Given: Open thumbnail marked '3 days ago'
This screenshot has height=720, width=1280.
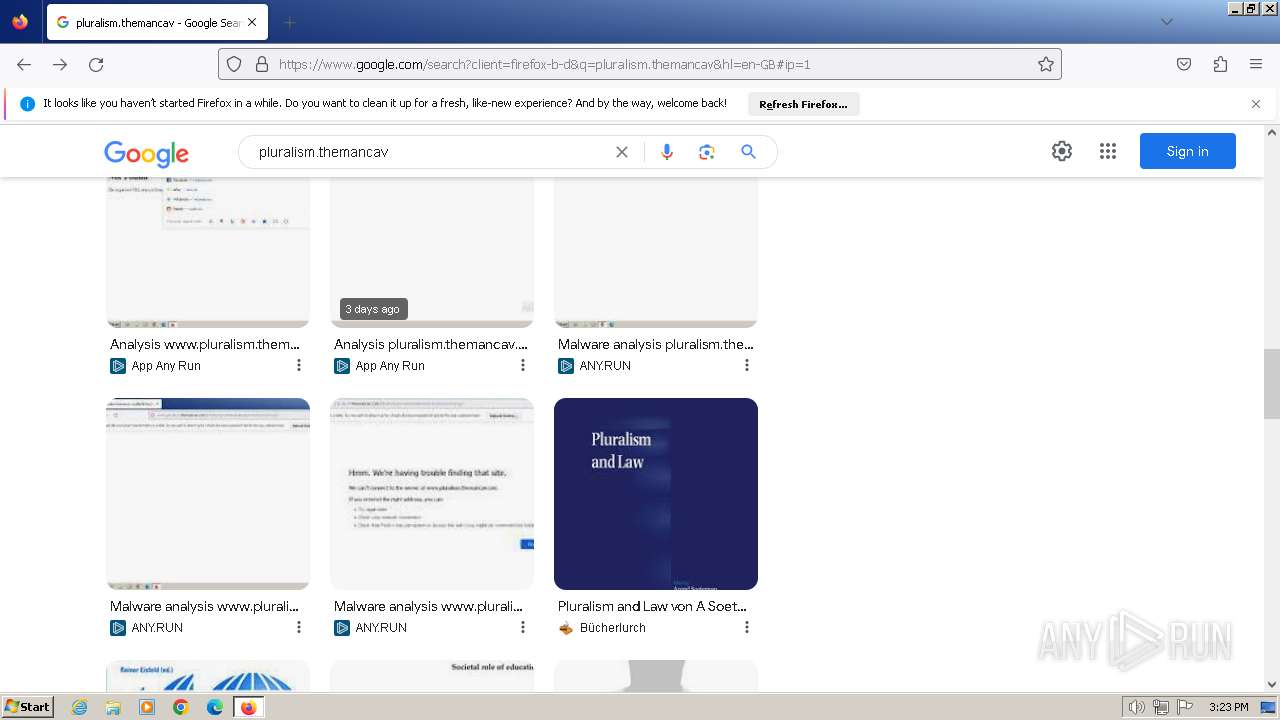Looking at the screenshot, I should pyautogui.click(x=432, y=253).
